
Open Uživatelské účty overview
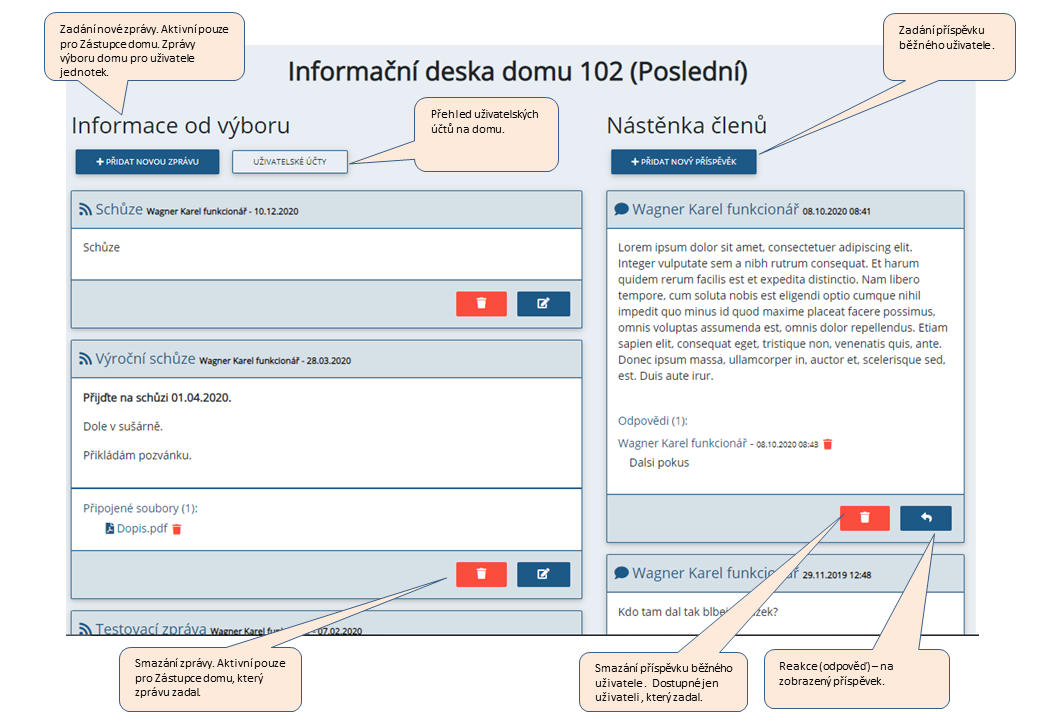[289, 161]
